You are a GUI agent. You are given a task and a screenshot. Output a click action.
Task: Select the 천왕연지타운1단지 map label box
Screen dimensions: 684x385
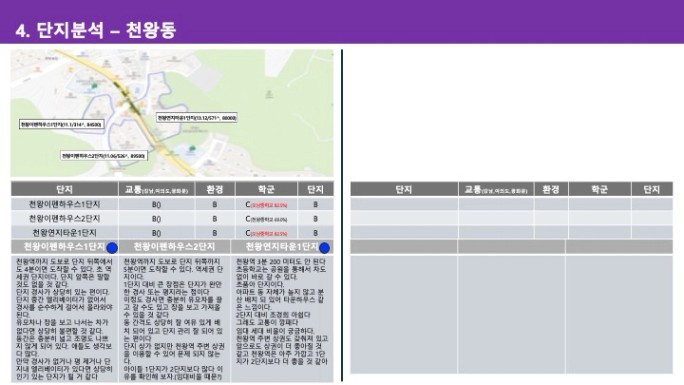point(197,118)
